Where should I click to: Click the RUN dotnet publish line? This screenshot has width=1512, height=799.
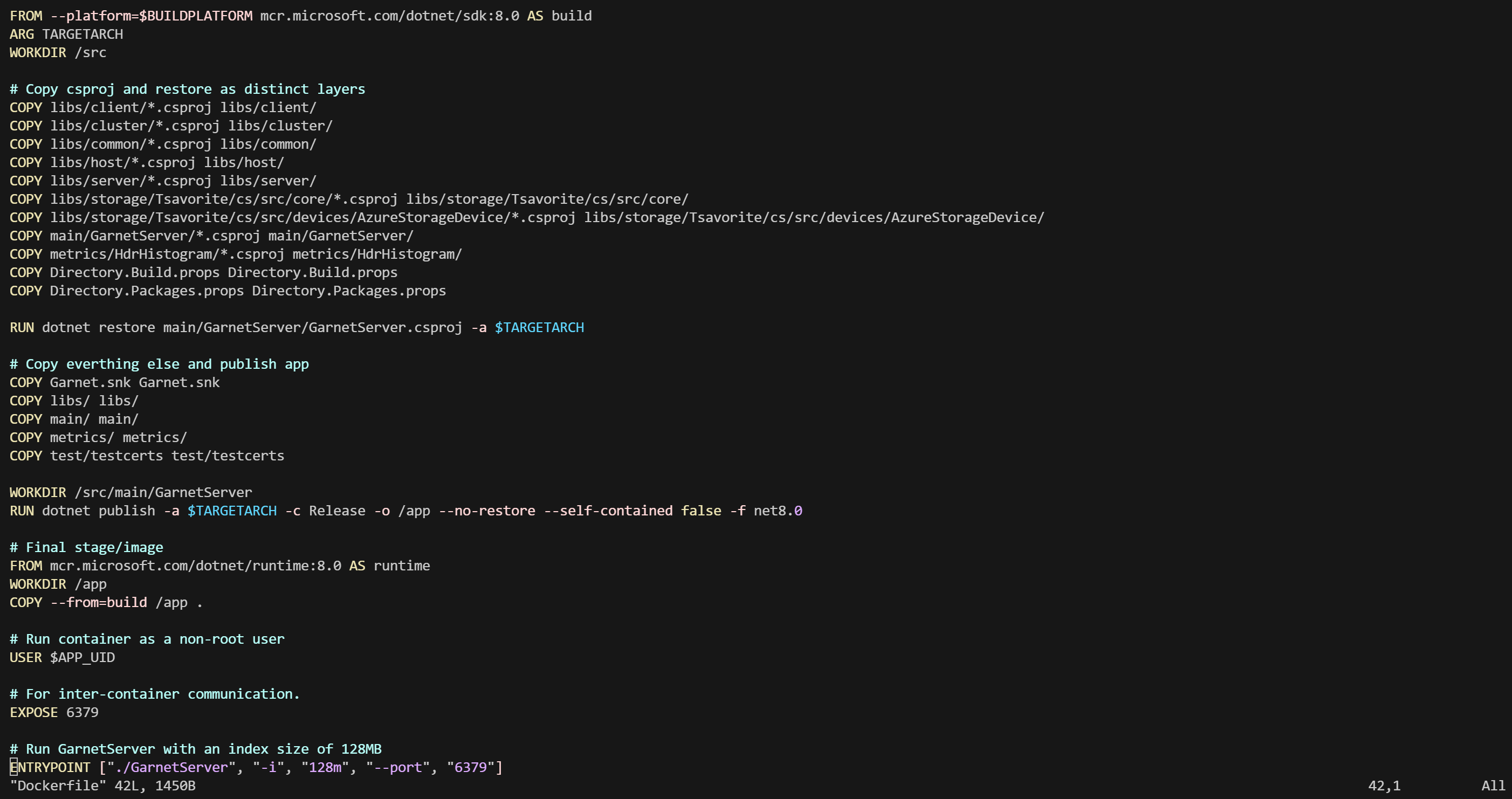click(x=406, y=511)
